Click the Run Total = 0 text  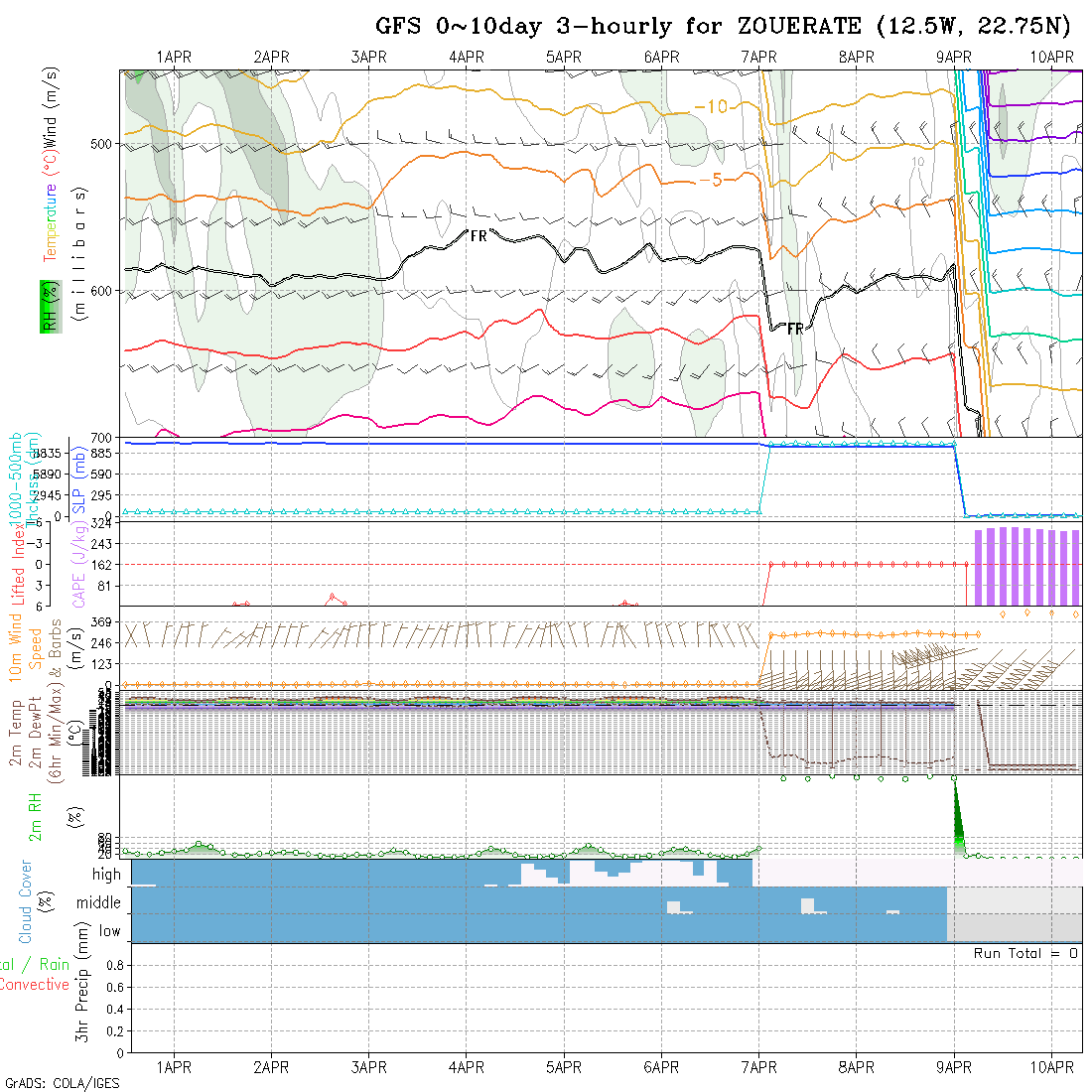(1025, 953)
